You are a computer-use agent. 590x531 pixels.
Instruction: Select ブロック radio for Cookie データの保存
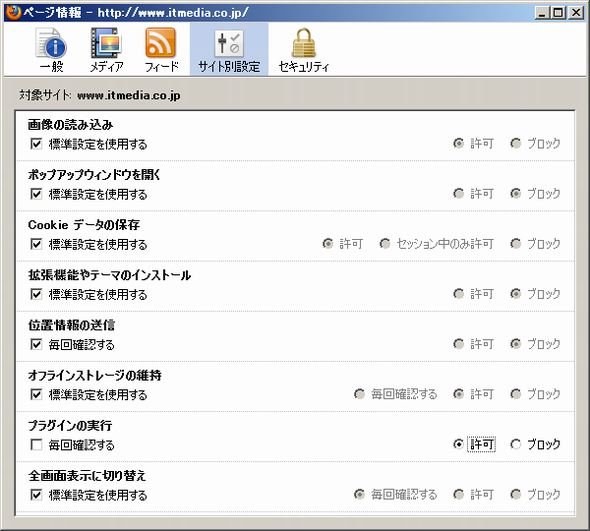point(515,243)
